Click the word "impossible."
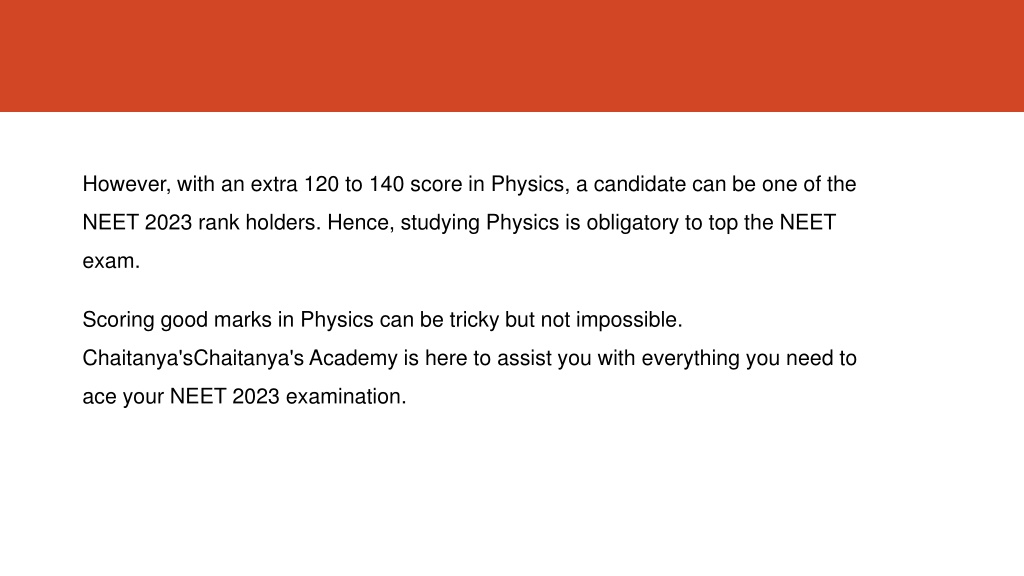1024x576 pixels. coord(629,320)
